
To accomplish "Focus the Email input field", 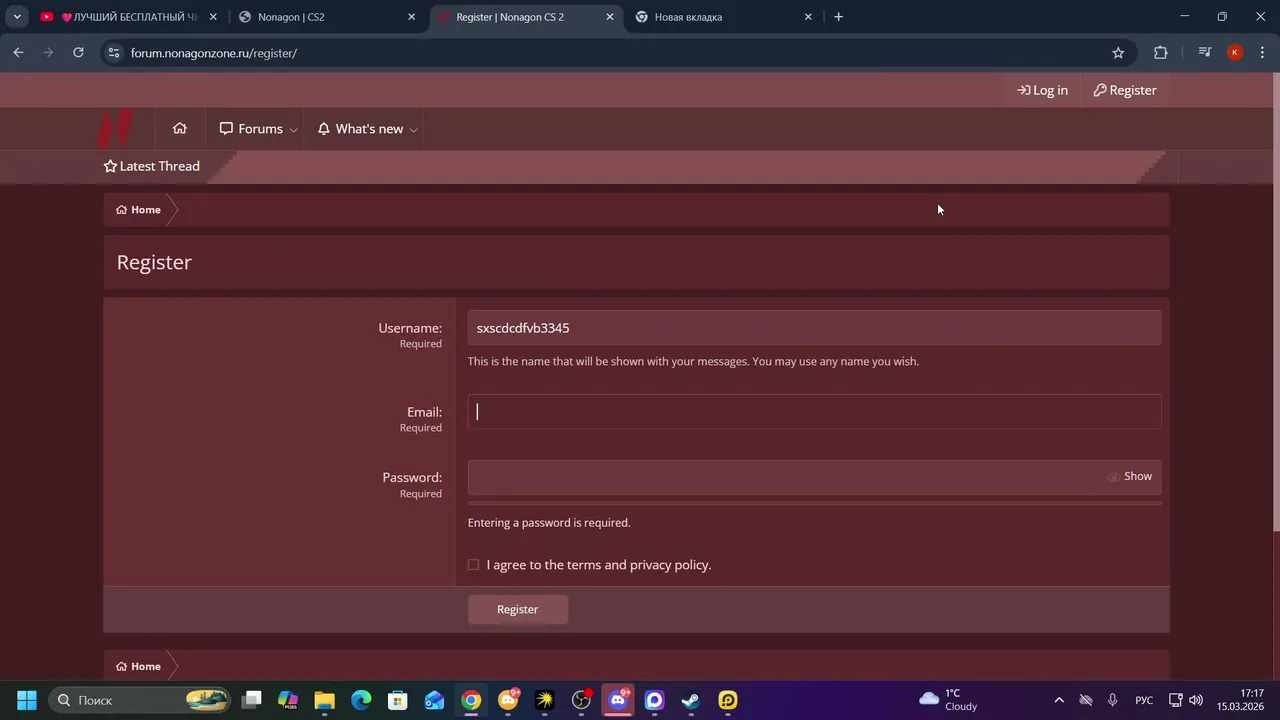I will [x=814, y=412].
